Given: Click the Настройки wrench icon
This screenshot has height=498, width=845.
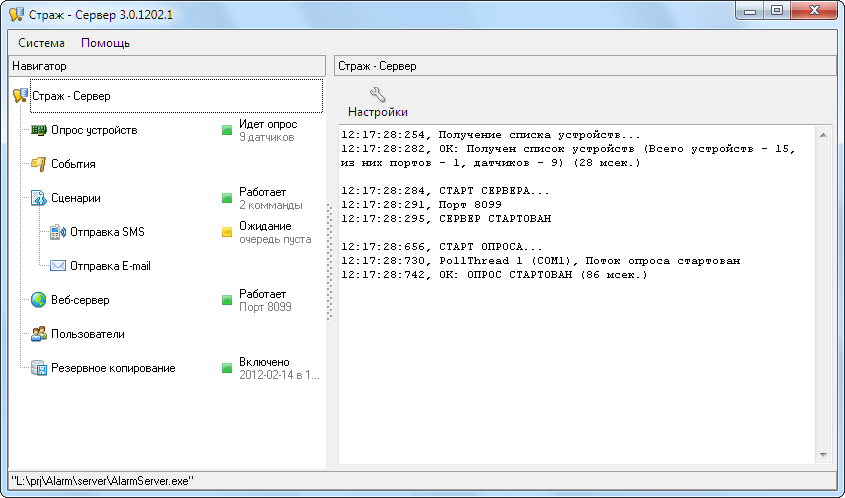Looking at the screenshot, I should coord(377,94).
